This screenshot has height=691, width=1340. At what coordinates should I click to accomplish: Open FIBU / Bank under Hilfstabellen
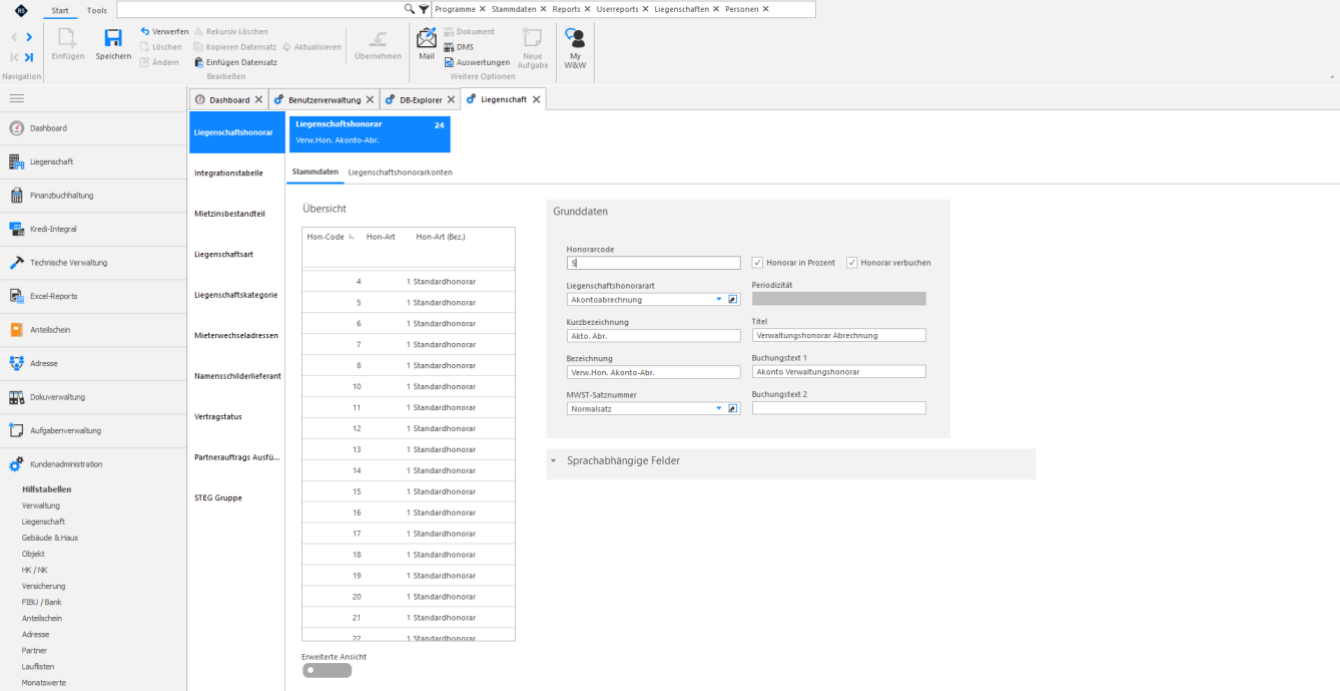pos(42,602)
